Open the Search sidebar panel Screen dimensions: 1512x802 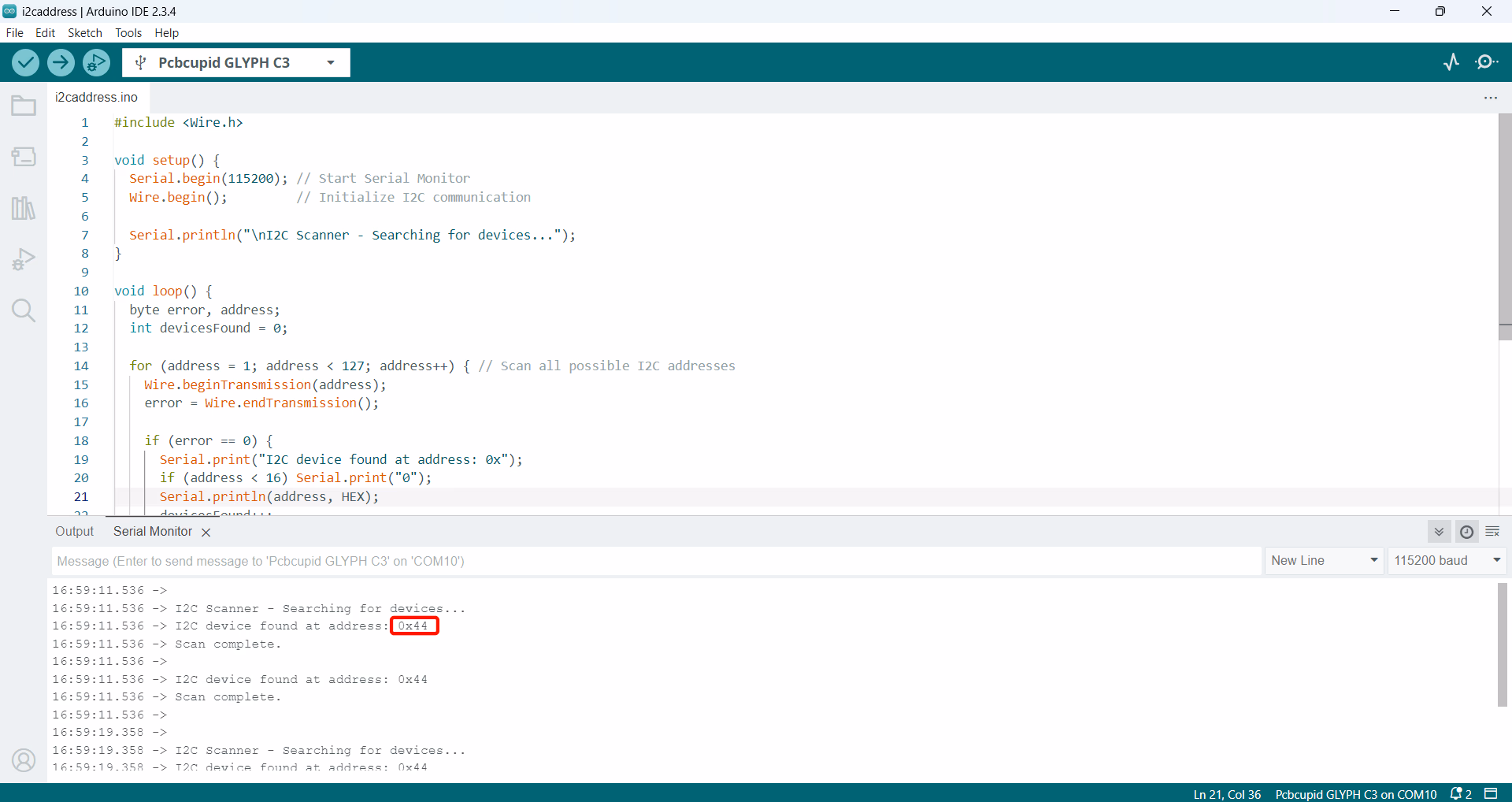click(24, 310)
